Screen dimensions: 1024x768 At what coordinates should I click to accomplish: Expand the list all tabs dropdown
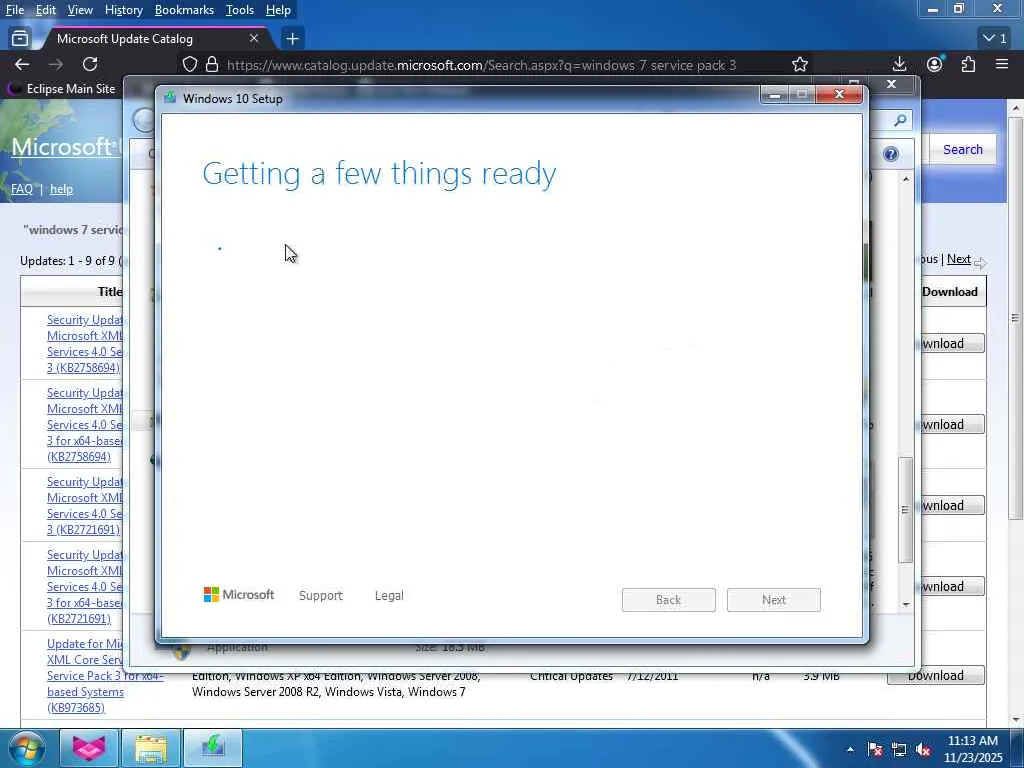[995, 39]
